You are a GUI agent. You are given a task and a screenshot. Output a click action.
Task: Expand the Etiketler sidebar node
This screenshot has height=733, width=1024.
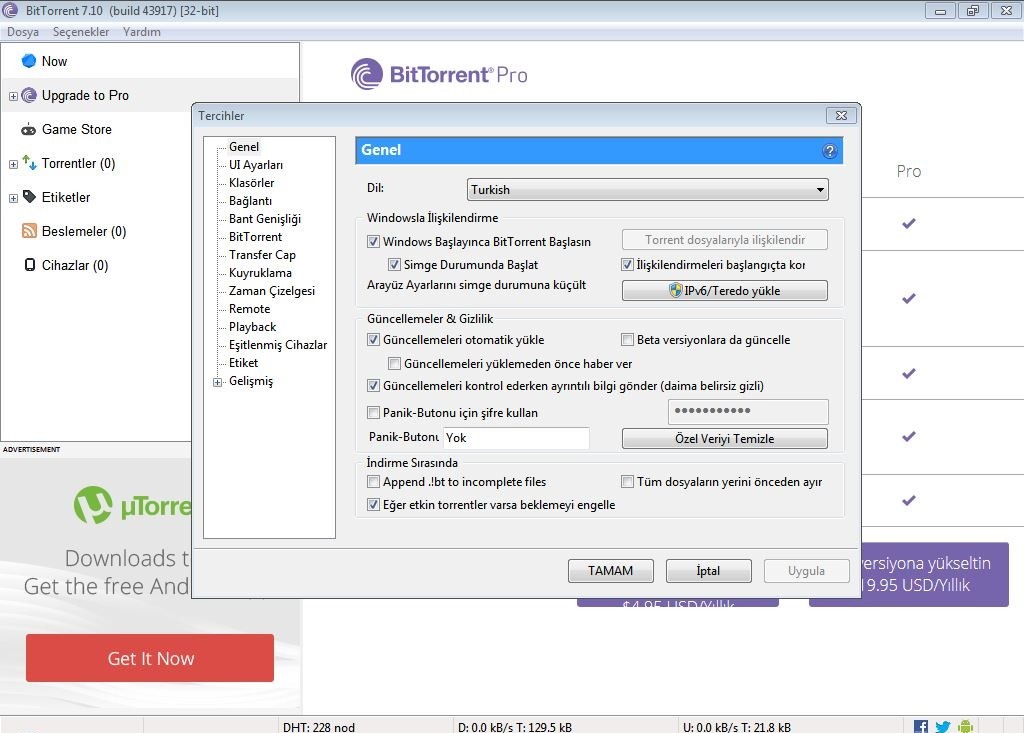(13, 198)
